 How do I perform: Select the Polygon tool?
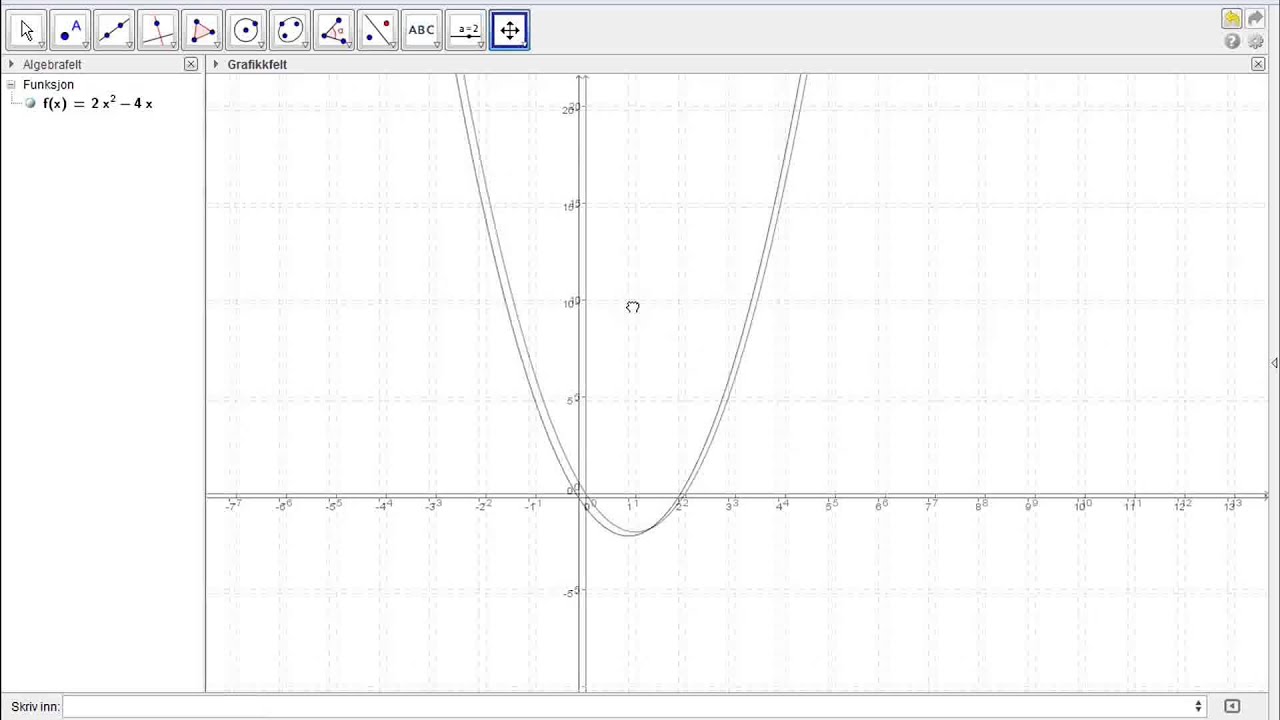coord(202,30)
